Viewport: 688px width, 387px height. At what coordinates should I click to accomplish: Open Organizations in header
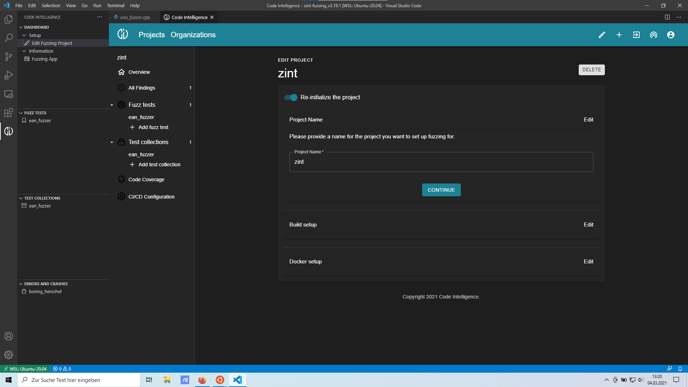point(193,35)
